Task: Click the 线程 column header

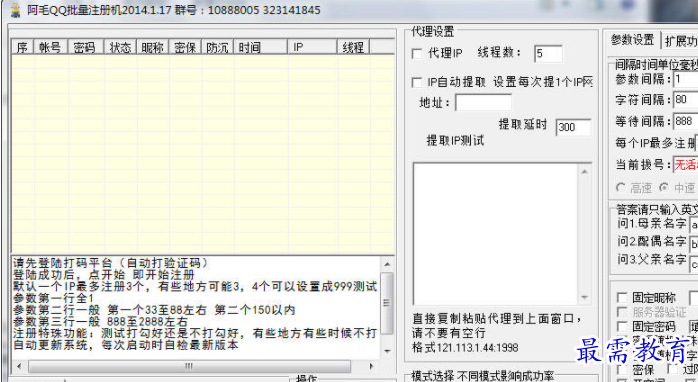Action: tap(353, 47)
